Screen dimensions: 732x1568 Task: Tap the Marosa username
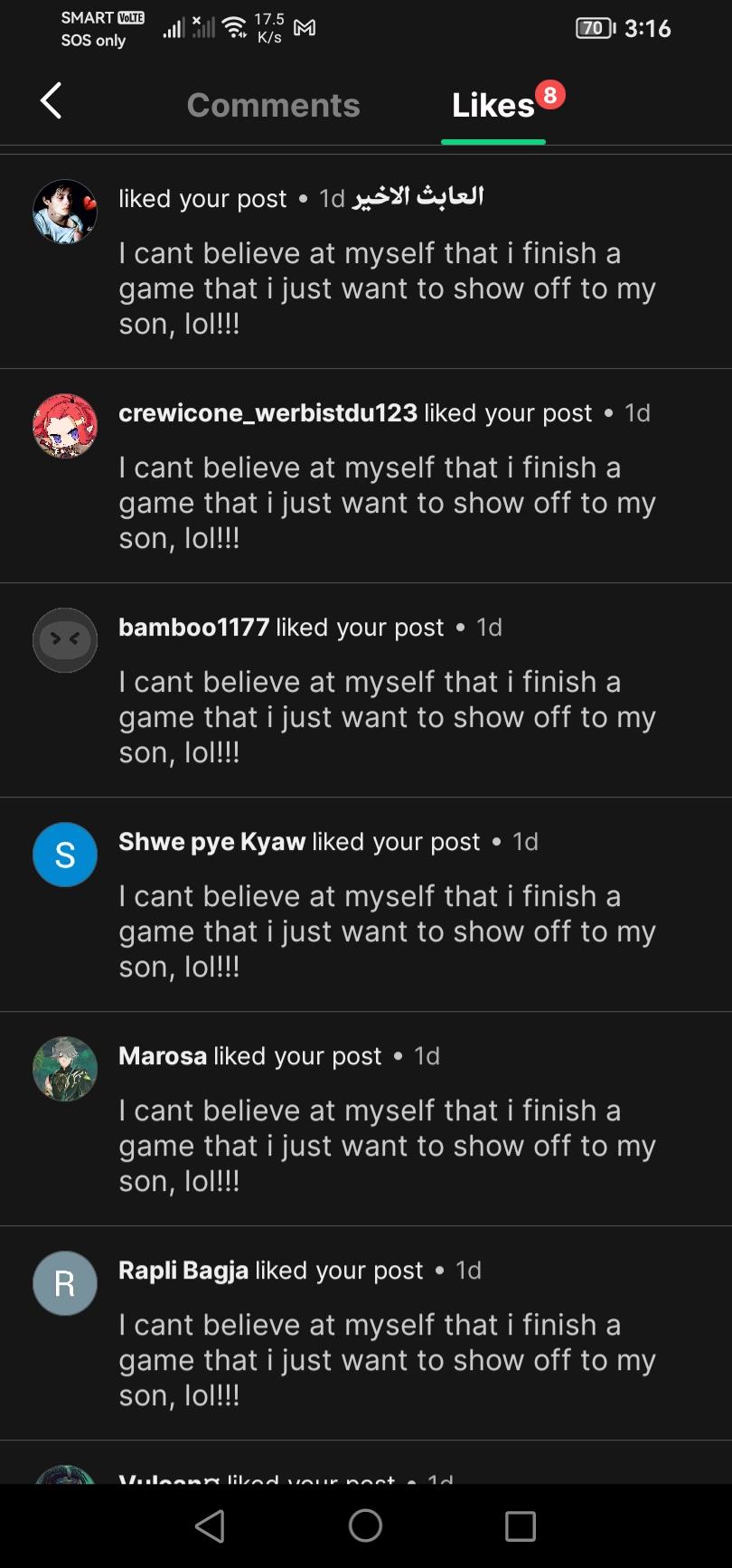(163, 1056)
